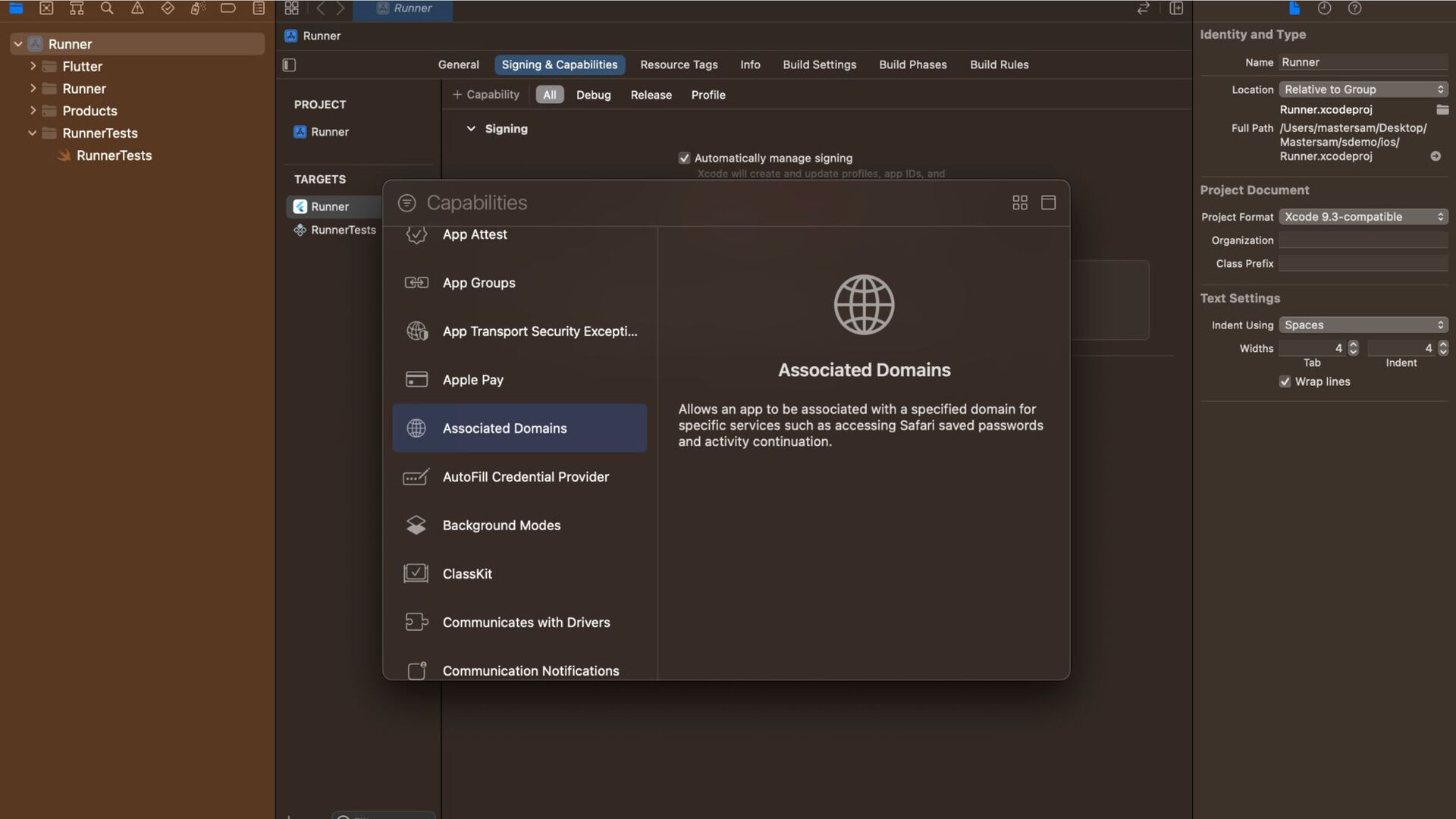Viewport: 1456px width, 819px height.
Task: Collapse the Signing section
Action: [471, 129]
